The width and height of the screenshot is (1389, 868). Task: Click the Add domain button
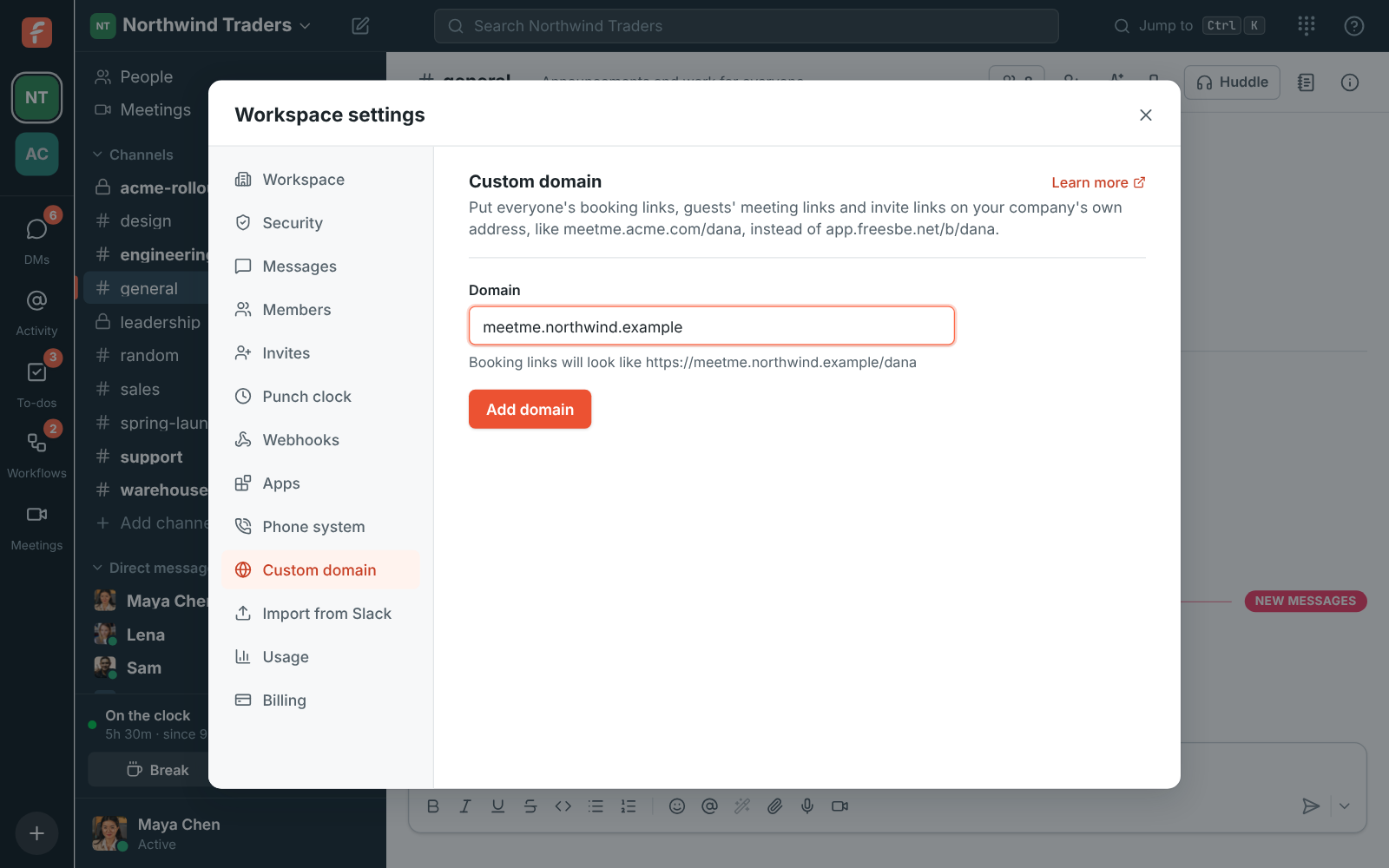point(530,409)
